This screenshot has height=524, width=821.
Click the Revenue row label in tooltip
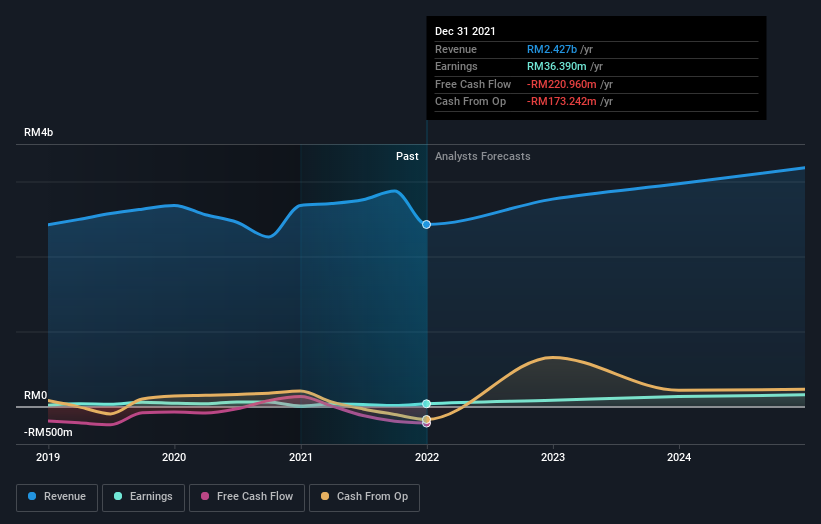pyautogui.click(x=456, y=49)
